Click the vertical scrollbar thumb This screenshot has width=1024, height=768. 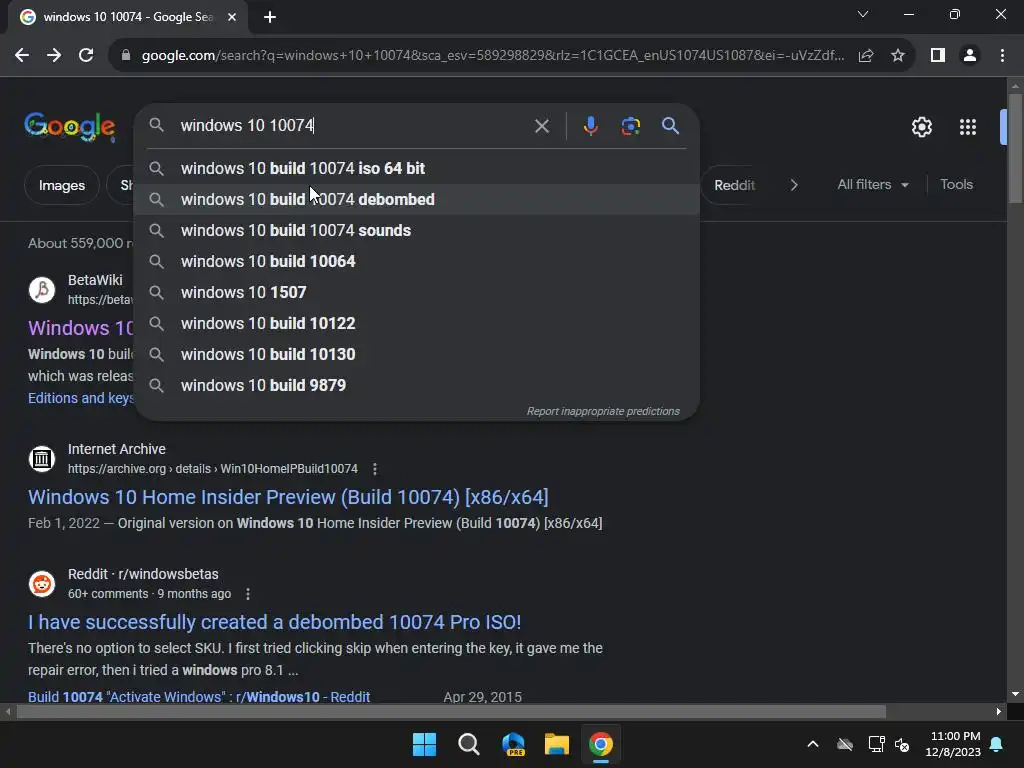1015,149
